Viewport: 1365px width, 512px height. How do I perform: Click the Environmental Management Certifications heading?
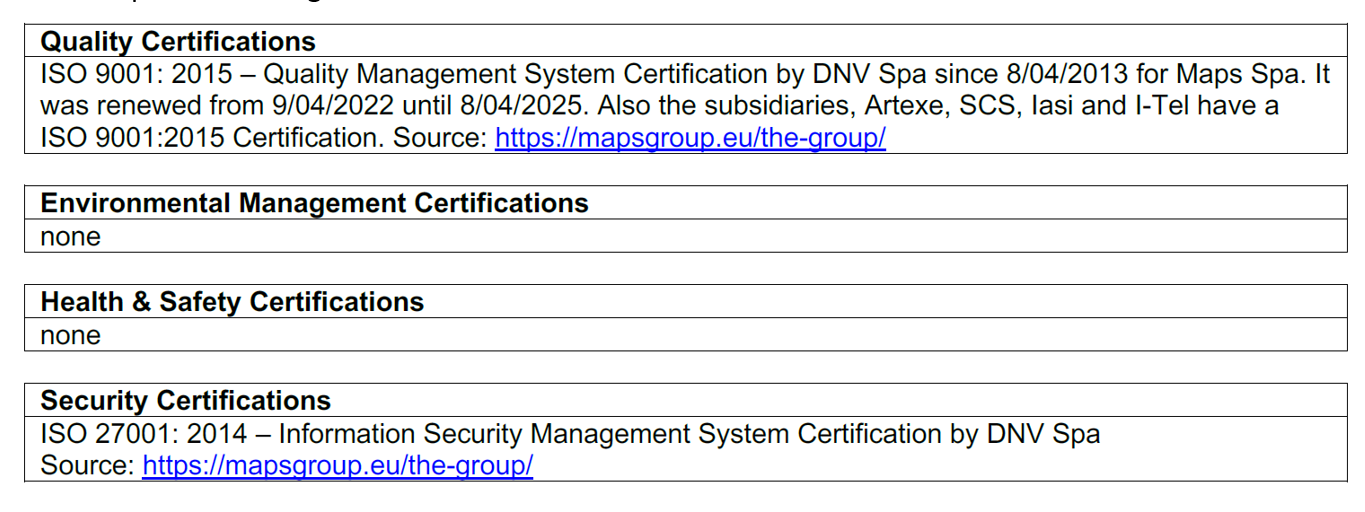(x=314, y=203)
